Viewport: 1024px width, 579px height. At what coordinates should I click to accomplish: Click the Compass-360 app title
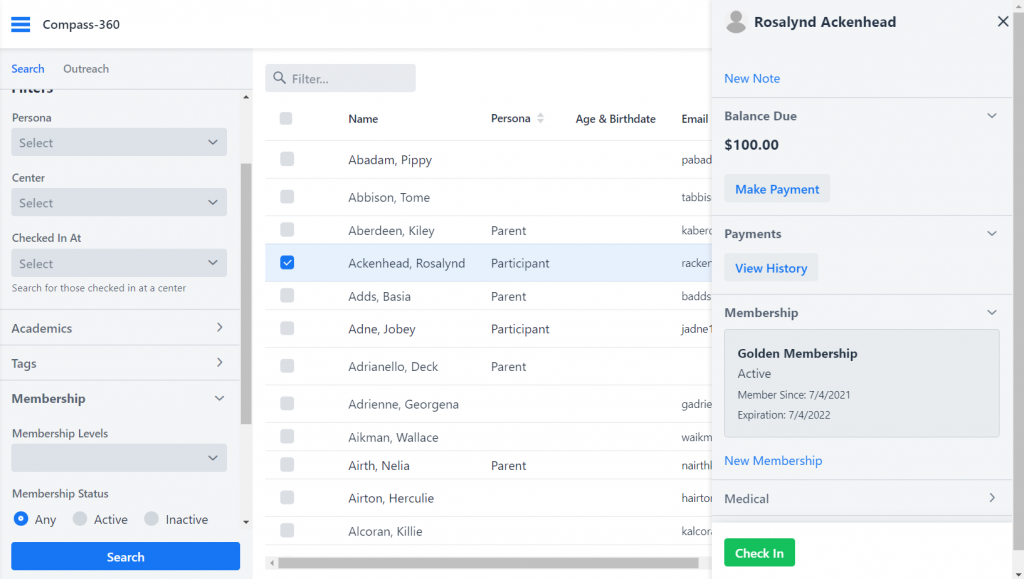point(81,24)
